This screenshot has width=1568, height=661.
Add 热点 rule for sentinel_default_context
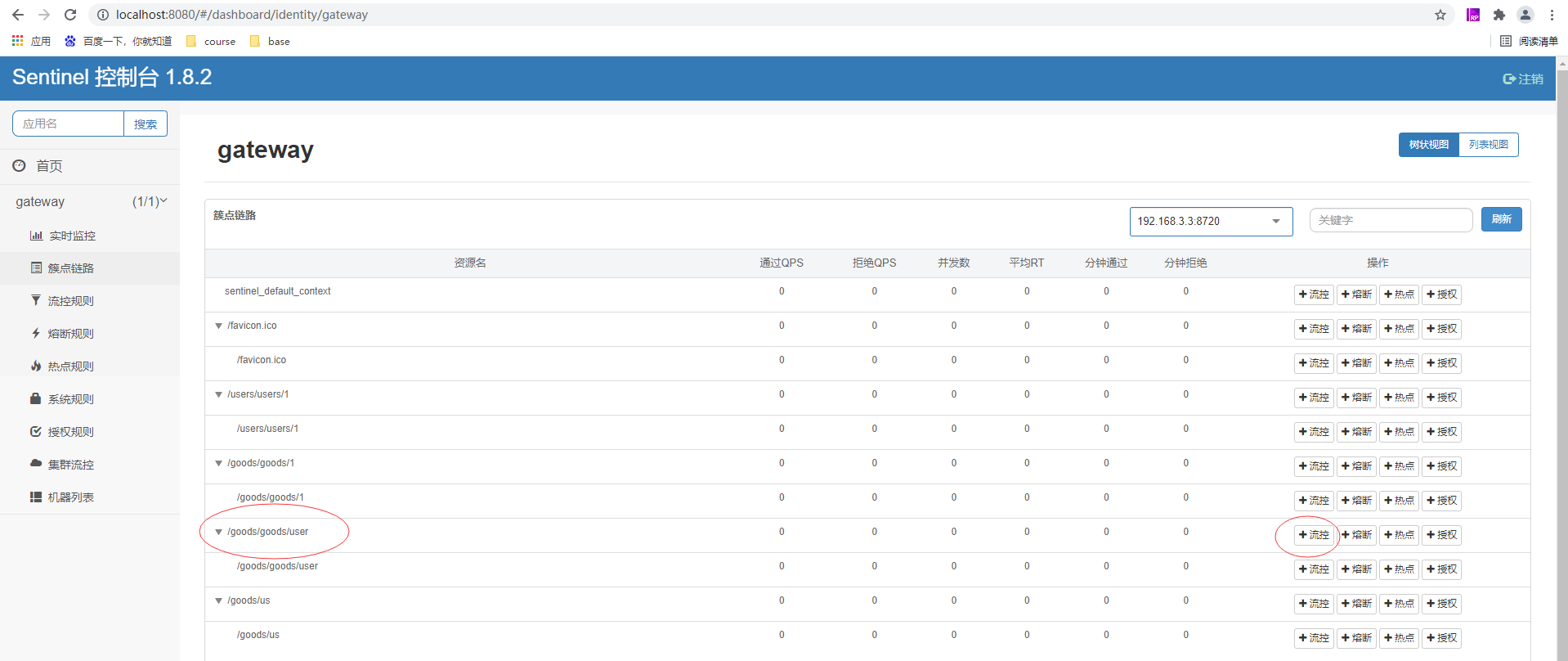pyautogui.click(x=1399, y=295)
